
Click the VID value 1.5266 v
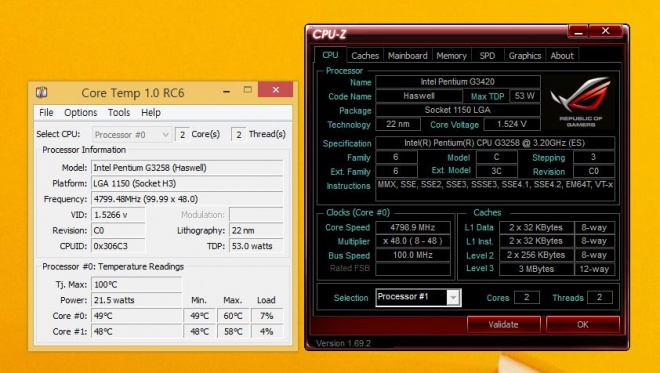118,215
